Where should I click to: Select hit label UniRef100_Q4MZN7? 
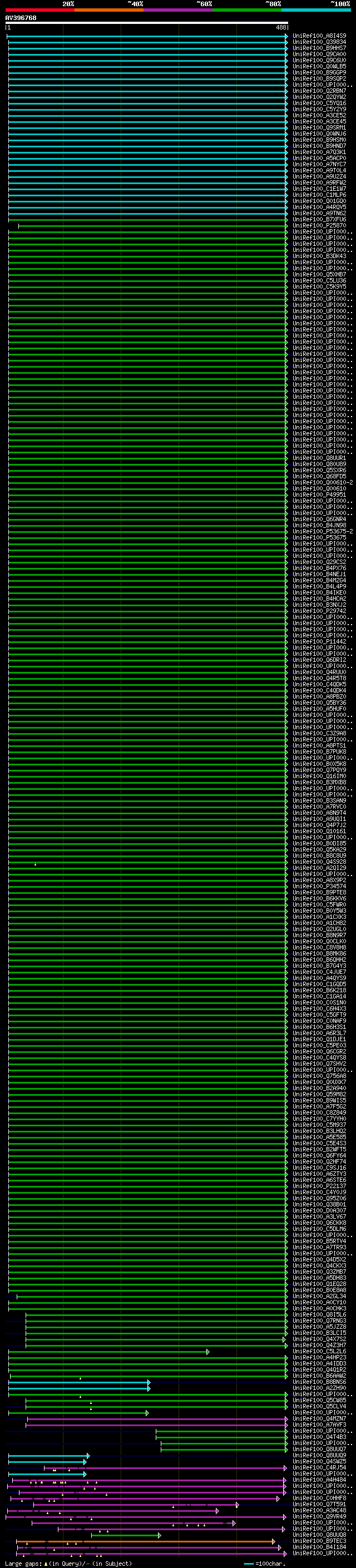(x=319, y=1418)
